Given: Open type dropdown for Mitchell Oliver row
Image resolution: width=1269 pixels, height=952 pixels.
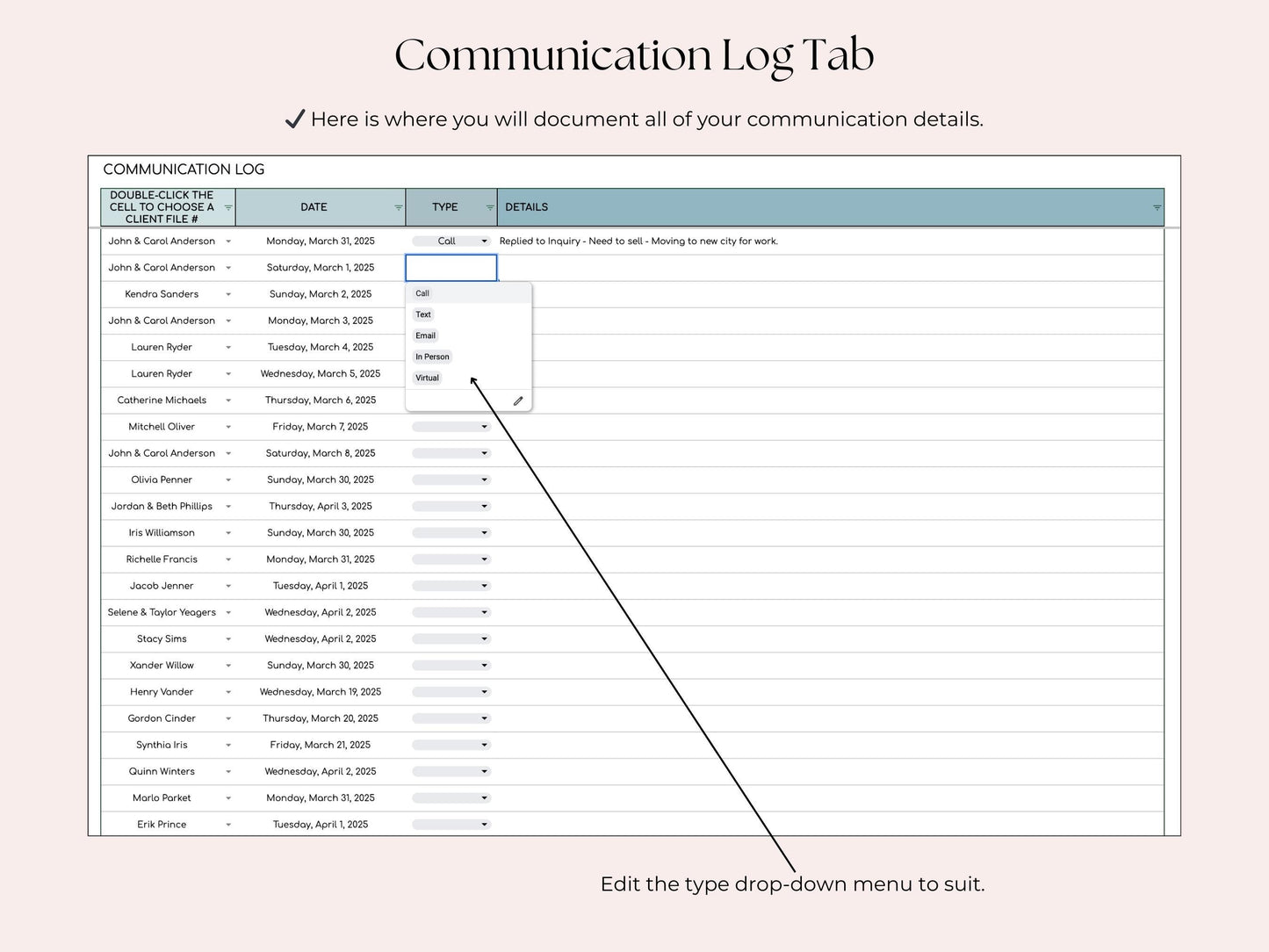Looking at the screenshot, I should (451, 427).
